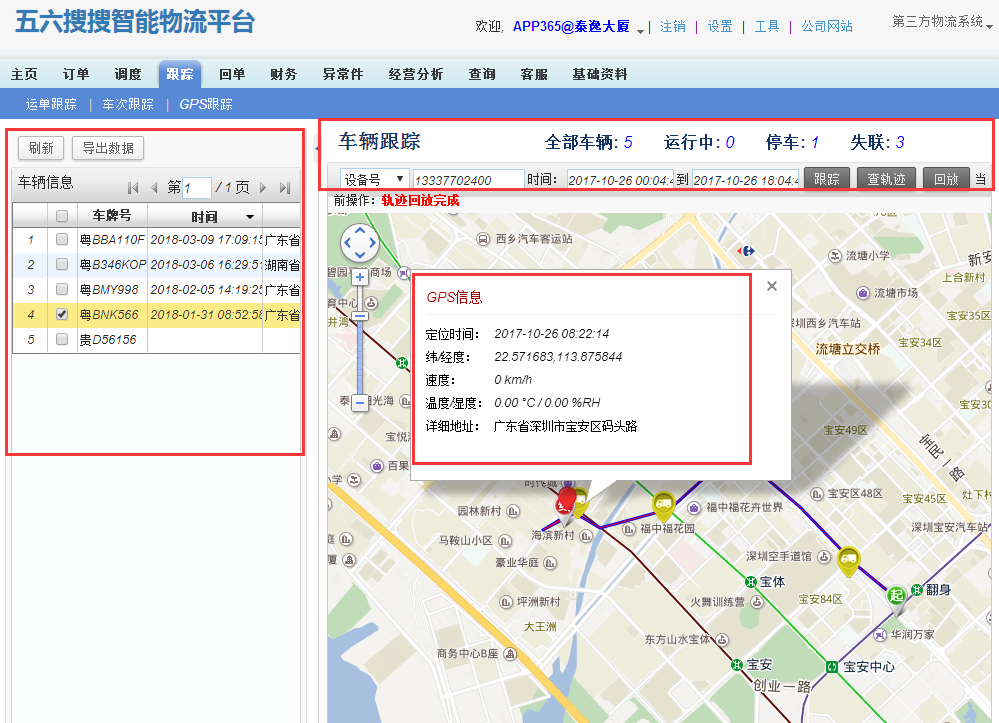Open the 调度 menu

tap(128, 75)
